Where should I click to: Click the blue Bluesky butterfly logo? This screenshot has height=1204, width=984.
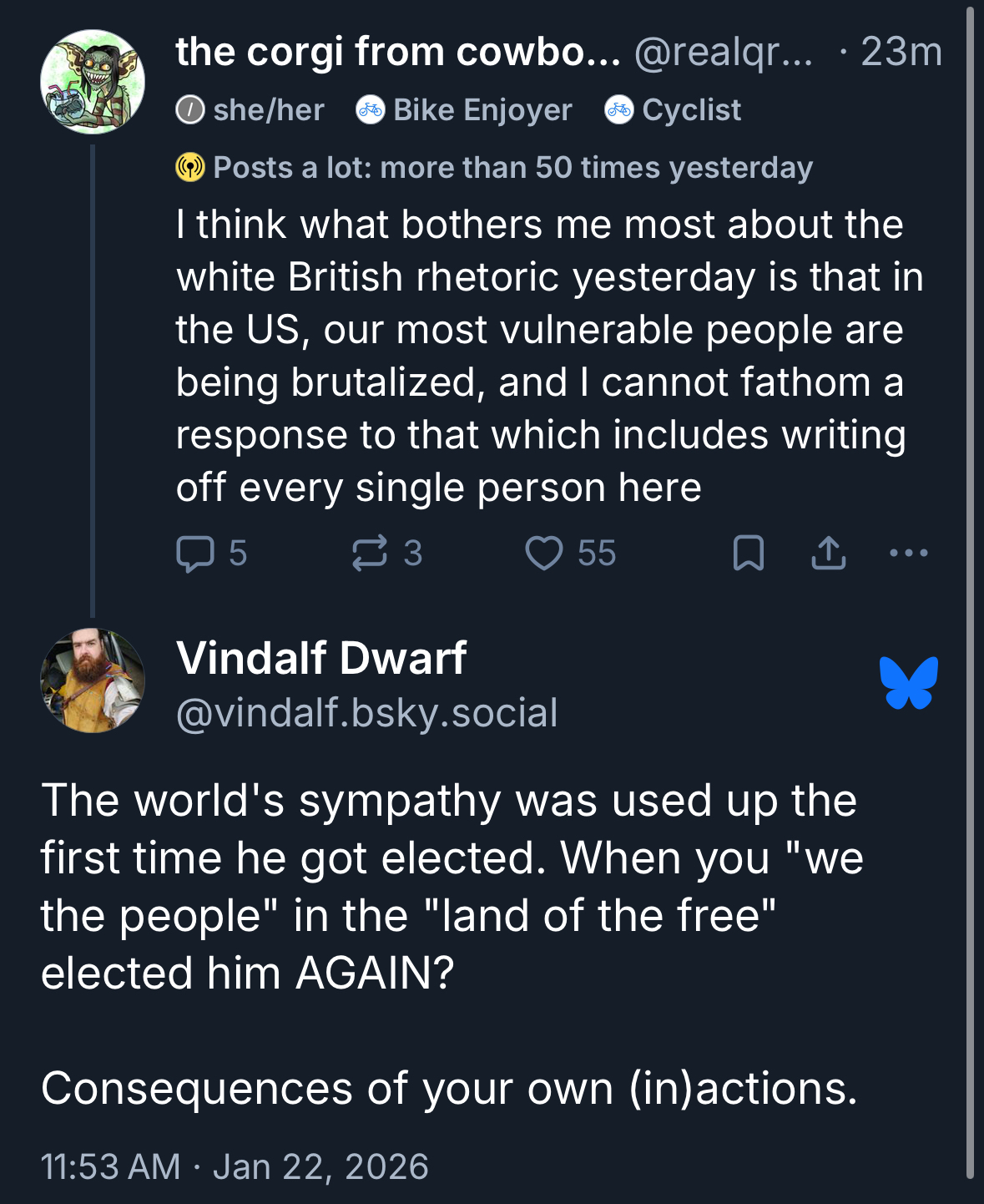tap(908, 683)
